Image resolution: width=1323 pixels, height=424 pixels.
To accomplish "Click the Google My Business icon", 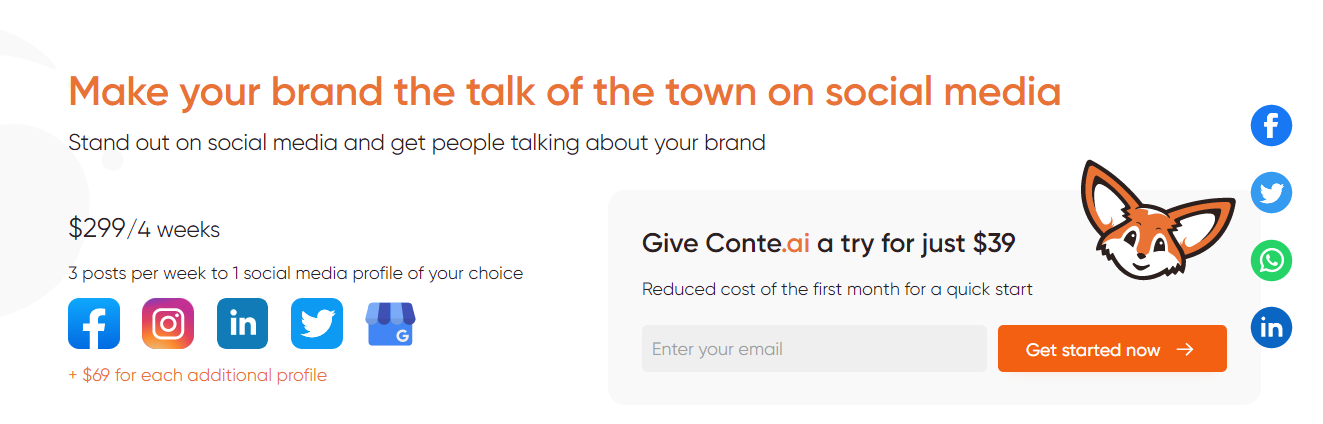I will 390,324.
